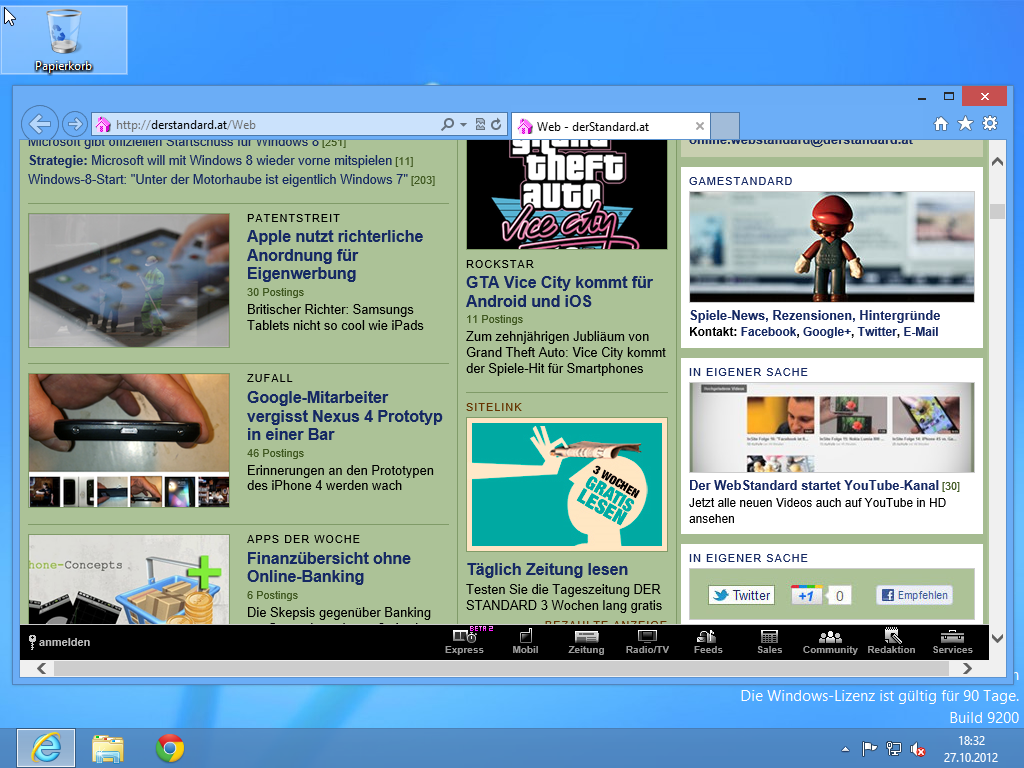The width and height of the screenshot is (1024, 768).
Task: Open 'Apple nutzt richterliche Anordnung' headline
Action: pyautogui.click(x=335, y=255)
